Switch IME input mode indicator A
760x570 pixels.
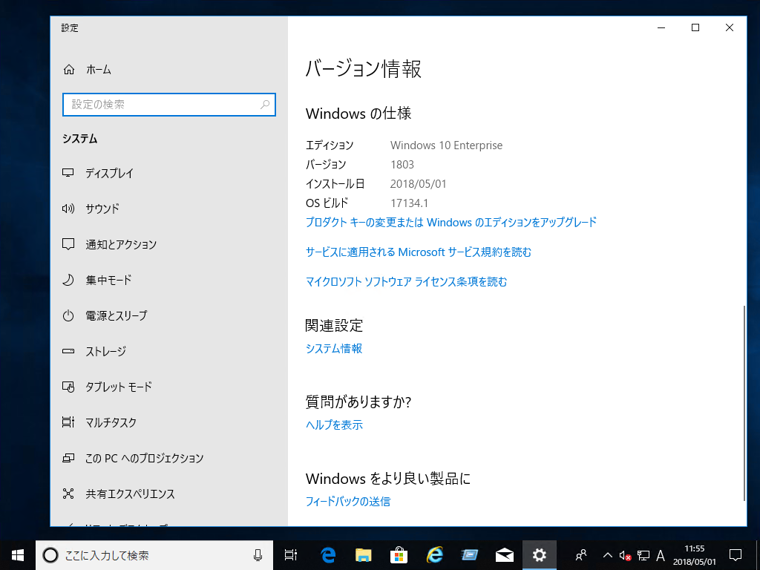click(x=660, y=555)
